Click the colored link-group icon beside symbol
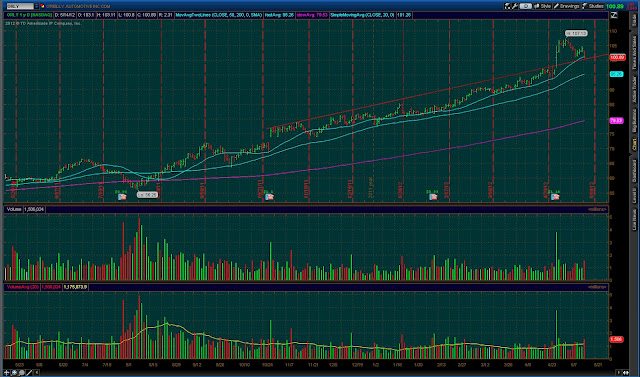Viewport: 640px width, 377px height. [x=42, y=6]
